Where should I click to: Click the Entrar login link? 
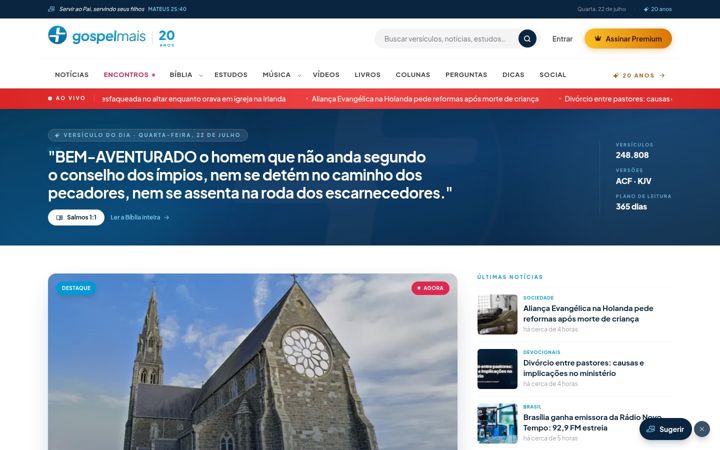(562, 39)
